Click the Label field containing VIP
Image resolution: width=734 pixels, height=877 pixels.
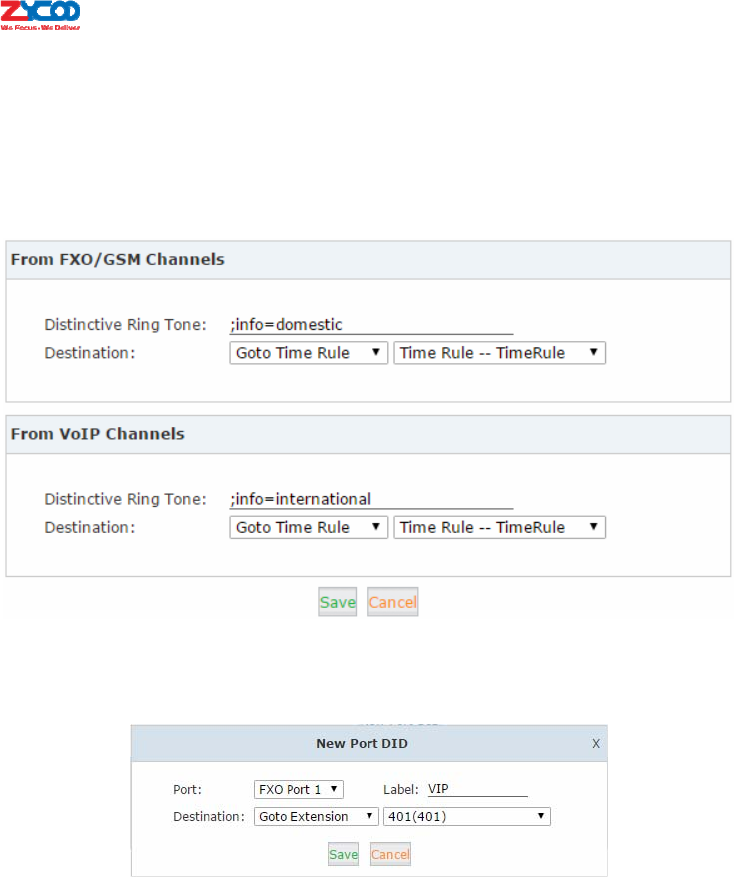(x=476, y=789)
